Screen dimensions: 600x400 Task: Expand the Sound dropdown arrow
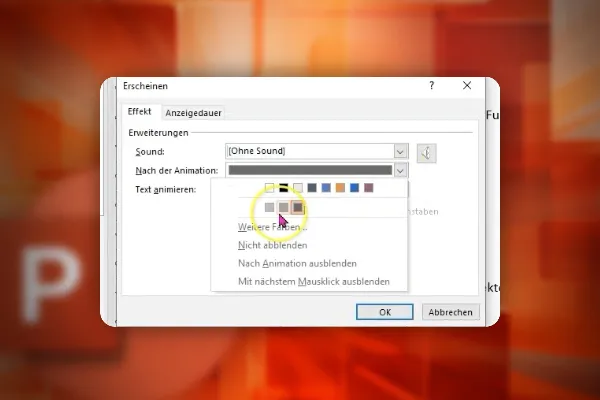coord(400,152)
